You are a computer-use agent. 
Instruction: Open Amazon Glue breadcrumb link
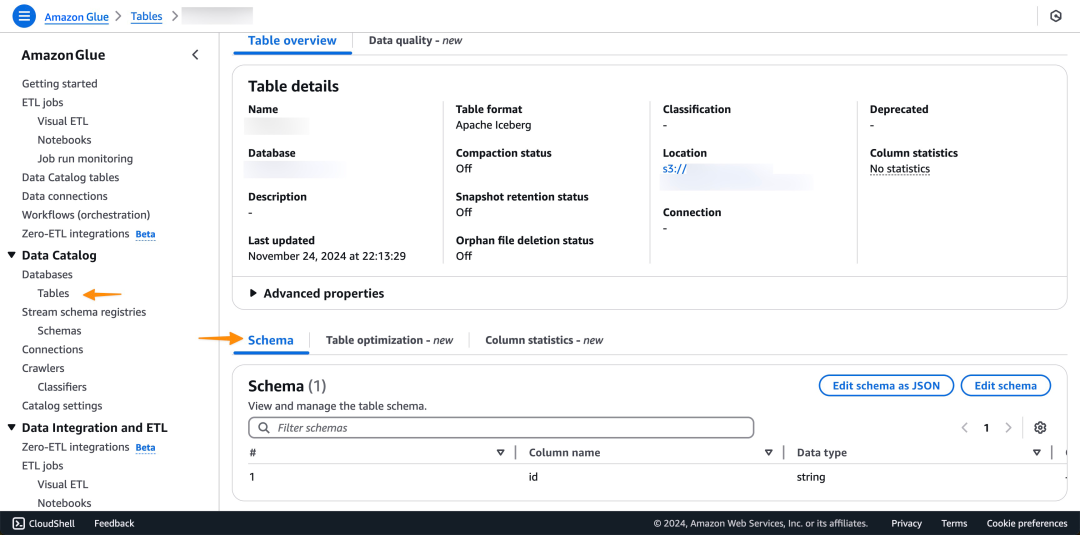pyautogui.click(x=76, y=17)
